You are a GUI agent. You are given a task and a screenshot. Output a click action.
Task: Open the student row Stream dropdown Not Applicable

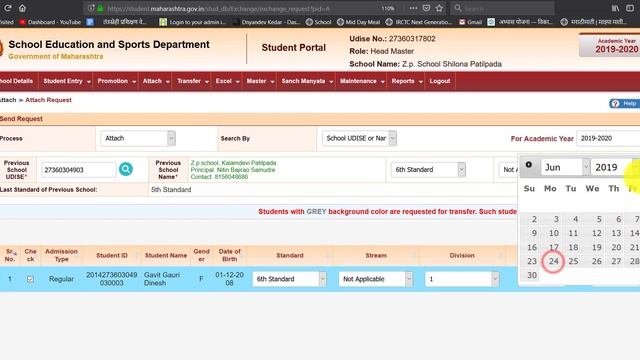point(376,279)
